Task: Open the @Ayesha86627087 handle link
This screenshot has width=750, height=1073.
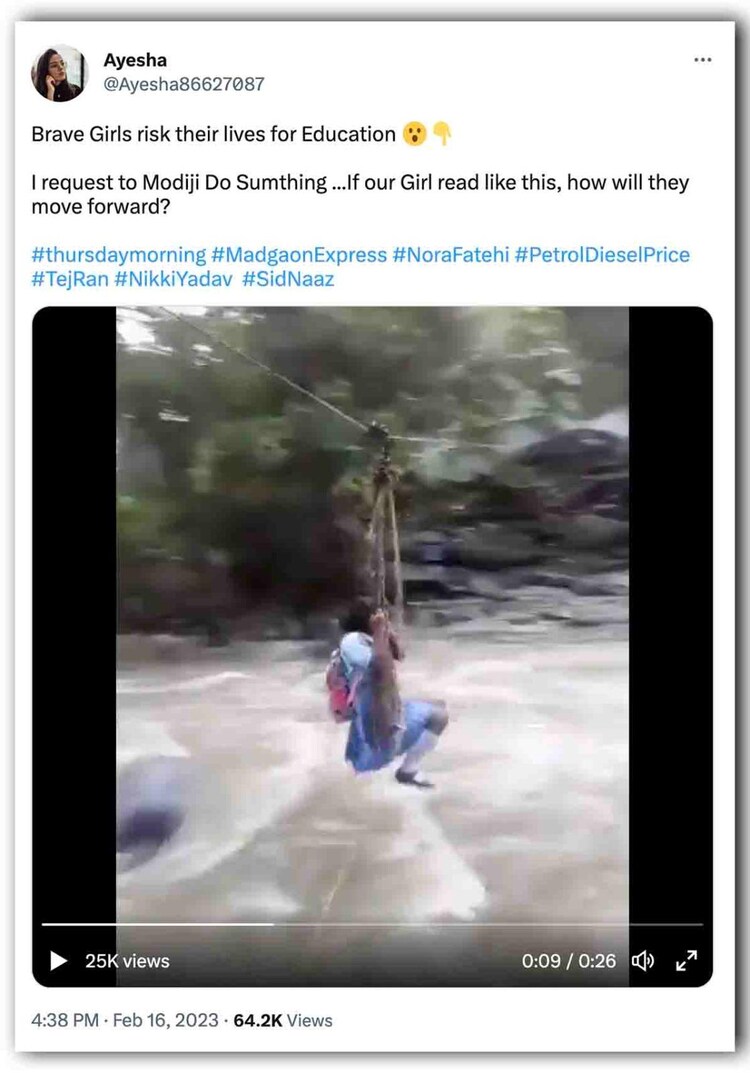Action: tap(184, 84)
